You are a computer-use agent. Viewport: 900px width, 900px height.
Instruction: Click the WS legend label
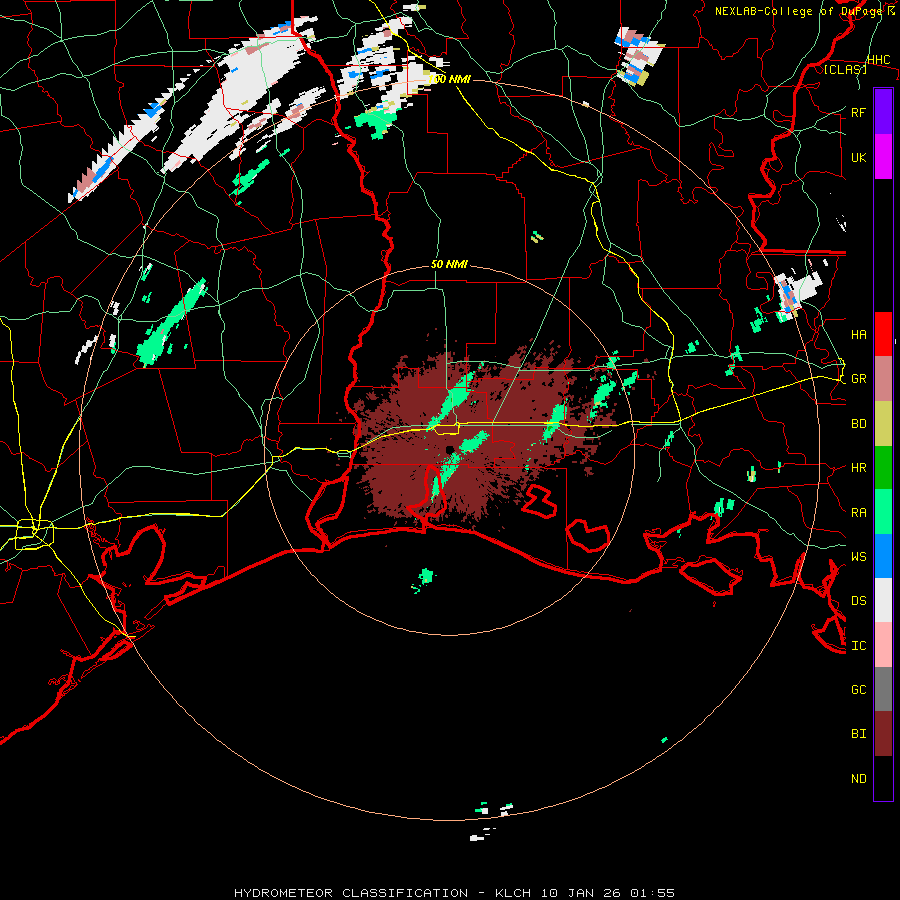tap(859, 556)
